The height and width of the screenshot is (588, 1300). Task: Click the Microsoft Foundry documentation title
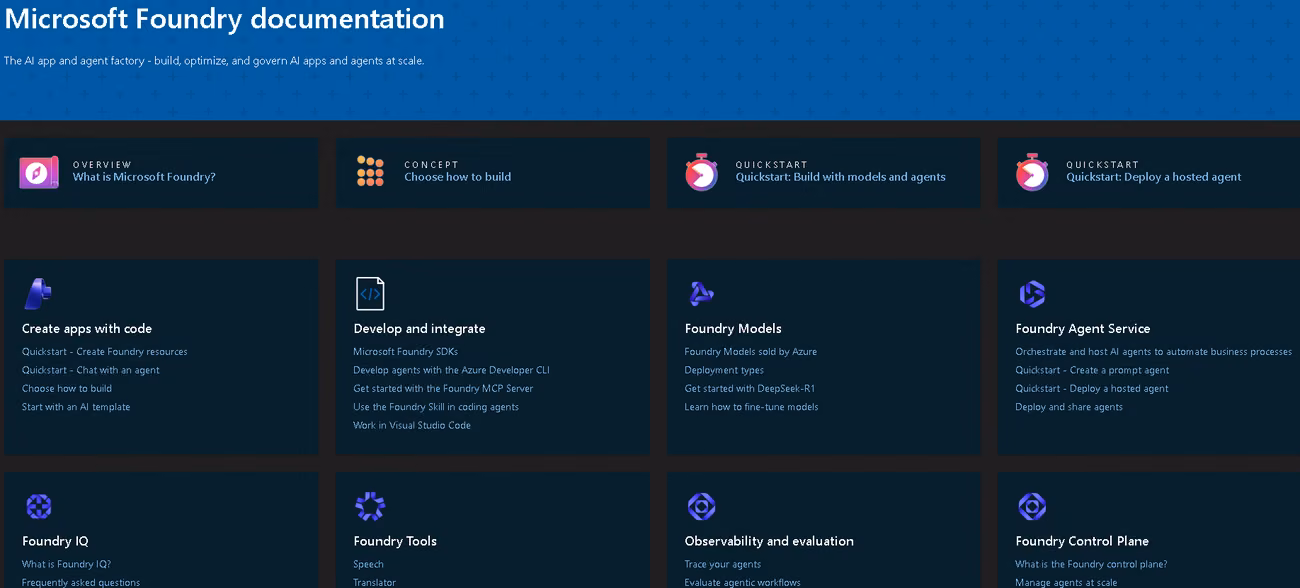pos(225,18)
